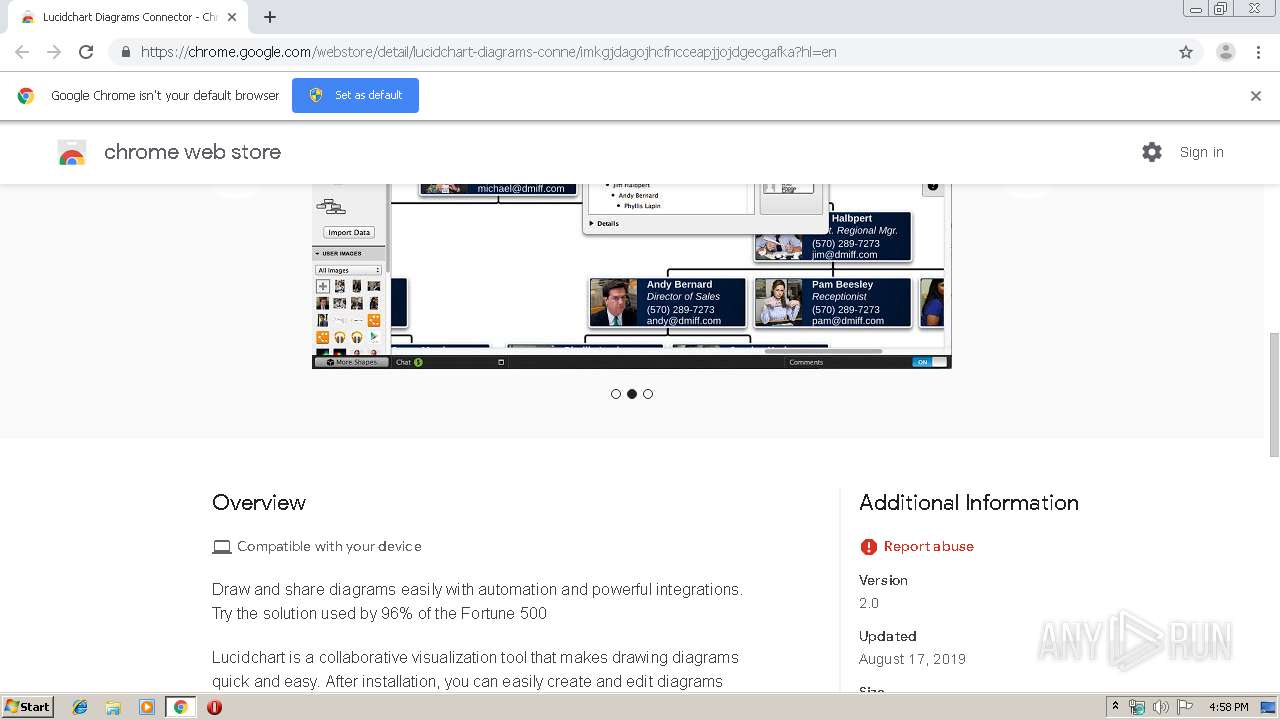
Task: Open the Windows Start button
Action: coord(28,707)
